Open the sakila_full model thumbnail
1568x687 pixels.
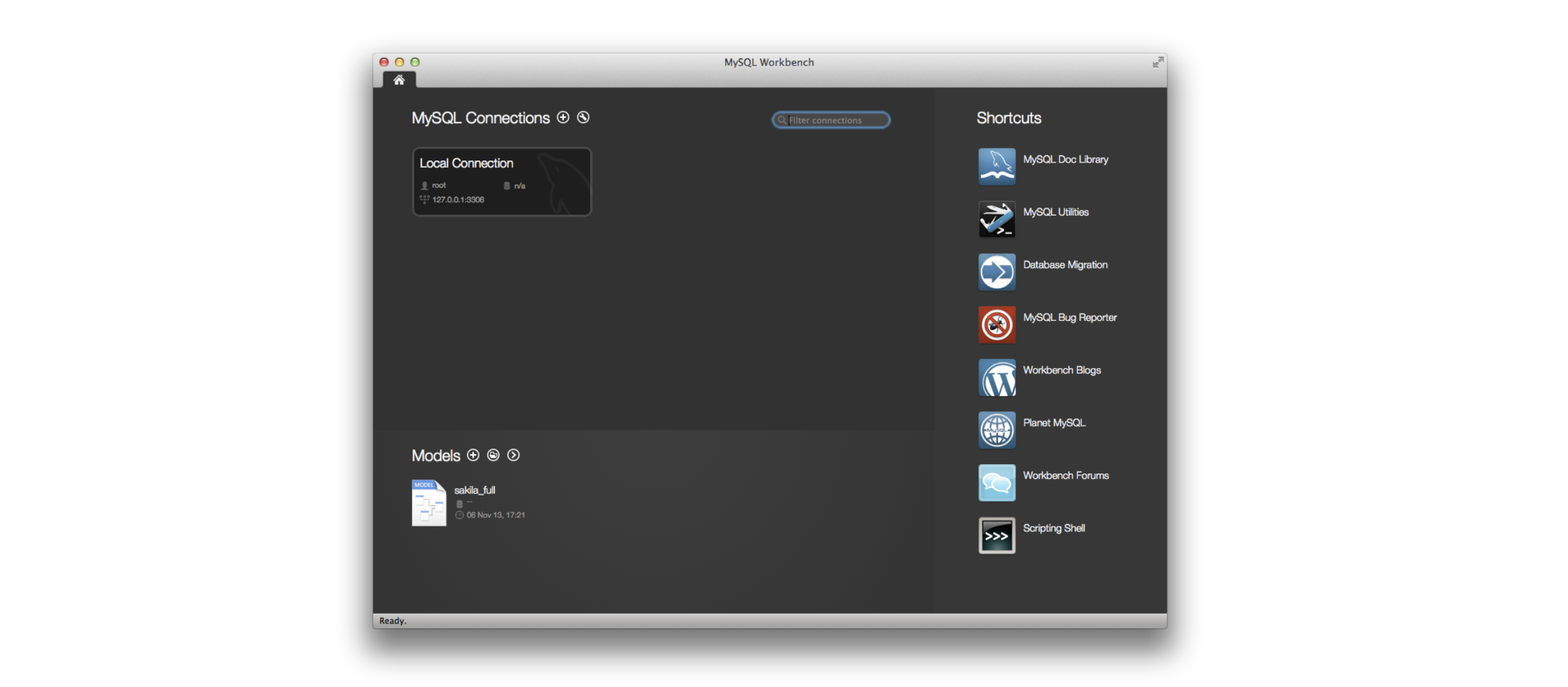coord(428,503)
